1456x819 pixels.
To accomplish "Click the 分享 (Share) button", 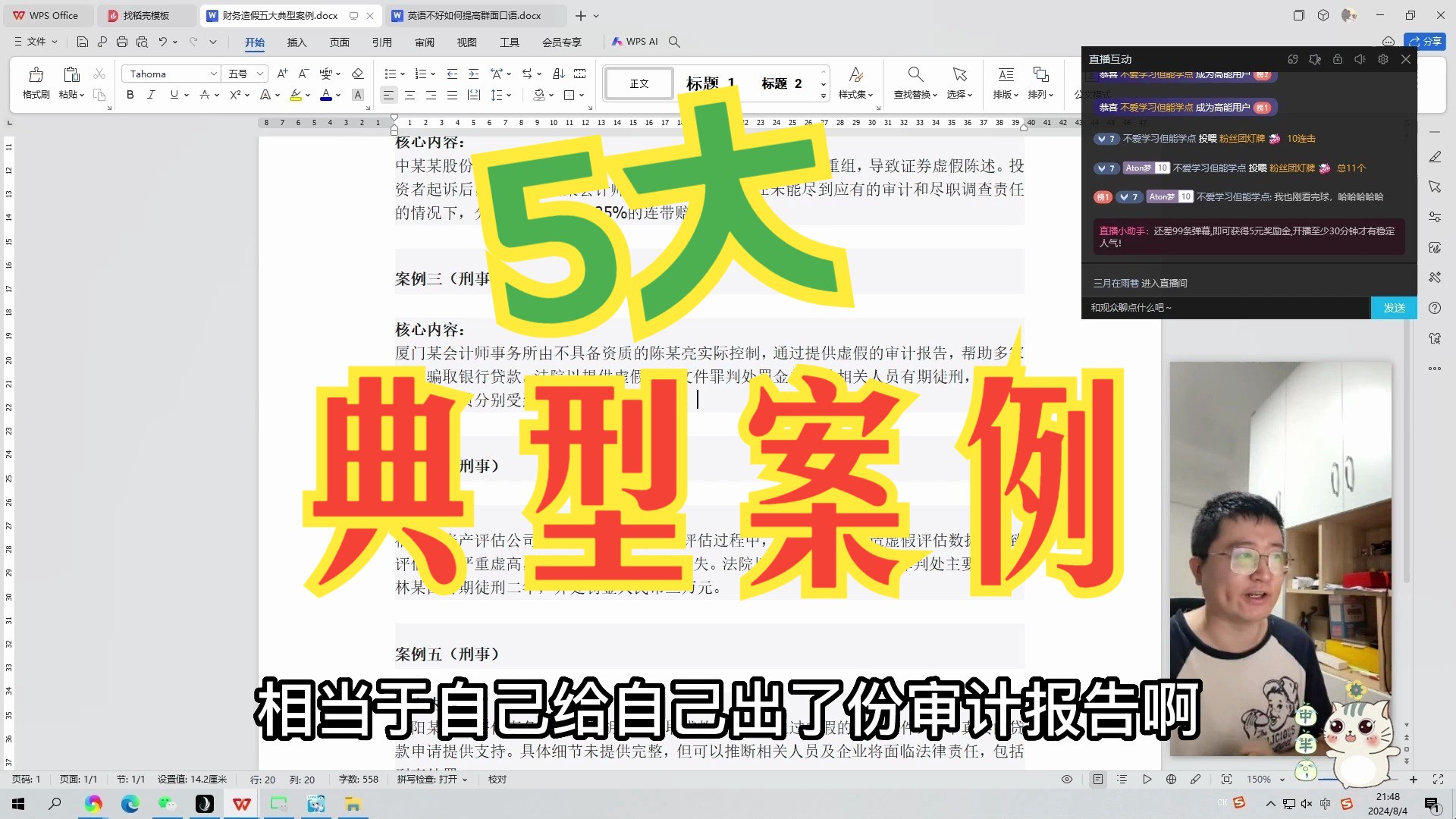I will coord(1425,42).
